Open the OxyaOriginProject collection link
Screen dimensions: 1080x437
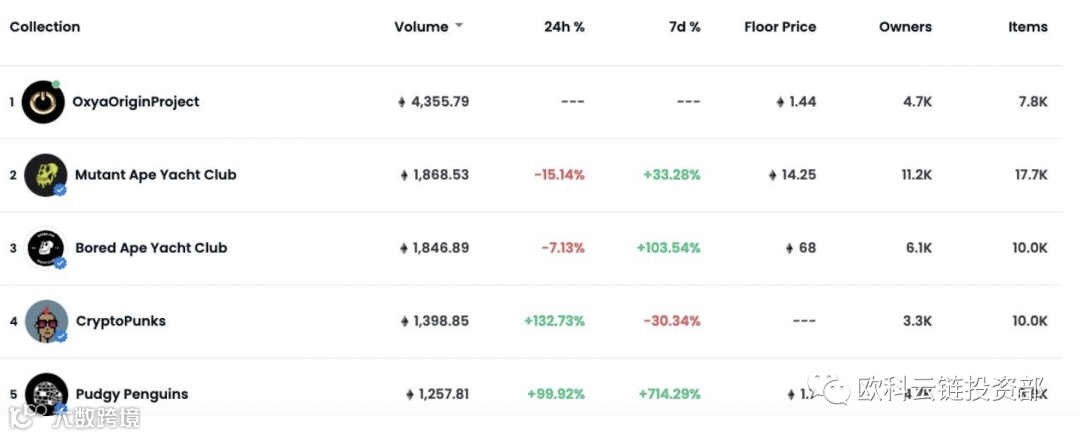click(x=135, y=102)
